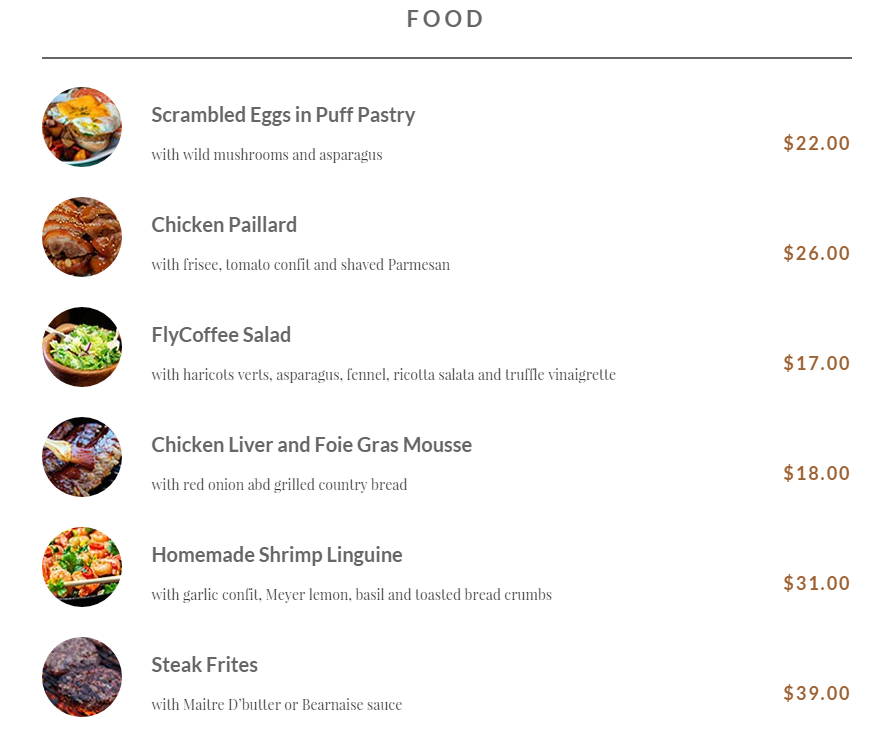887x742 pixels.
Task: Click the Scrambled Eggs in Puff Pastry title
Action: [x=283, y=115]
